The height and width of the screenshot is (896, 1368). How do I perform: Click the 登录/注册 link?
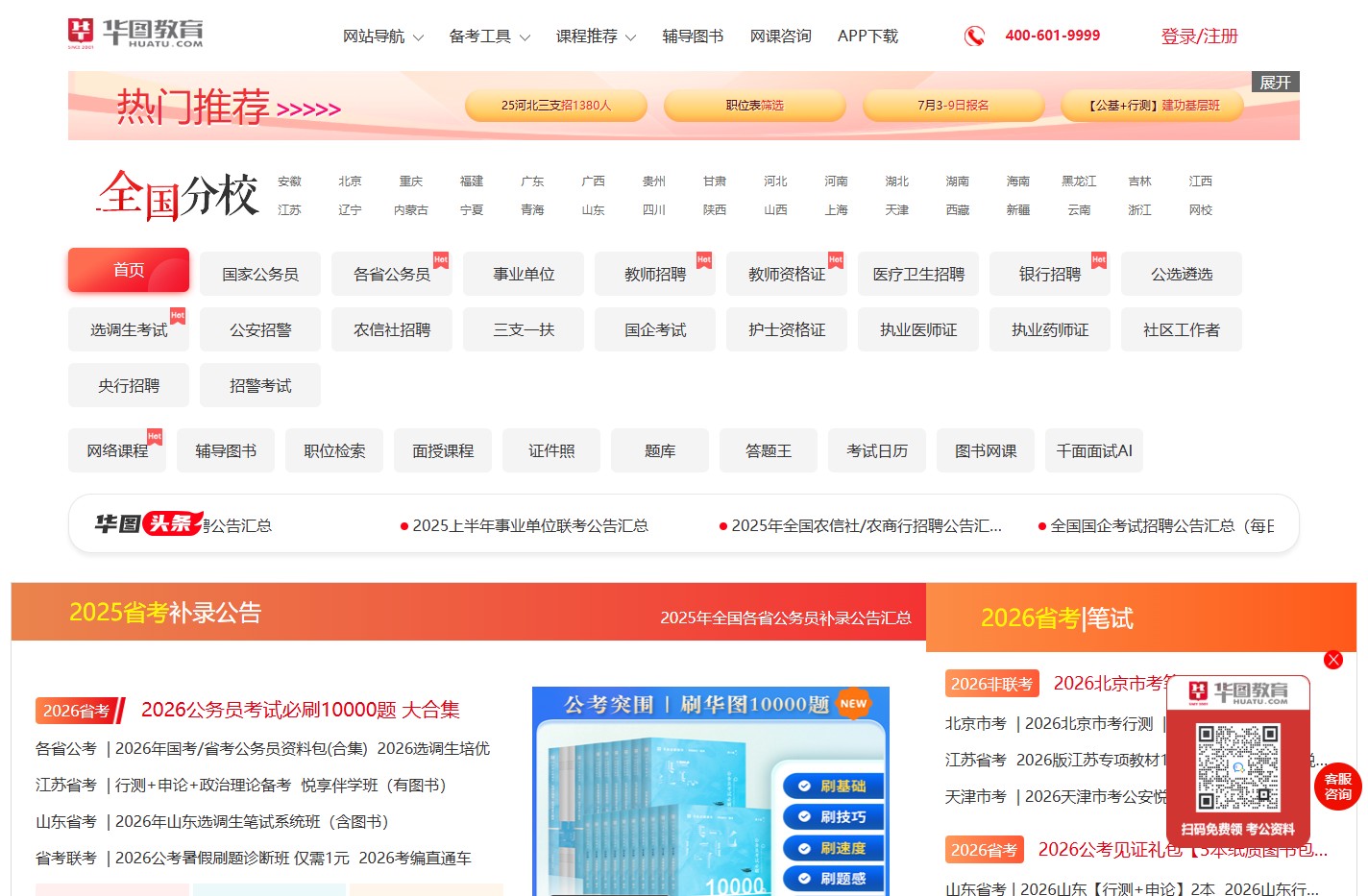(1199, 36)
